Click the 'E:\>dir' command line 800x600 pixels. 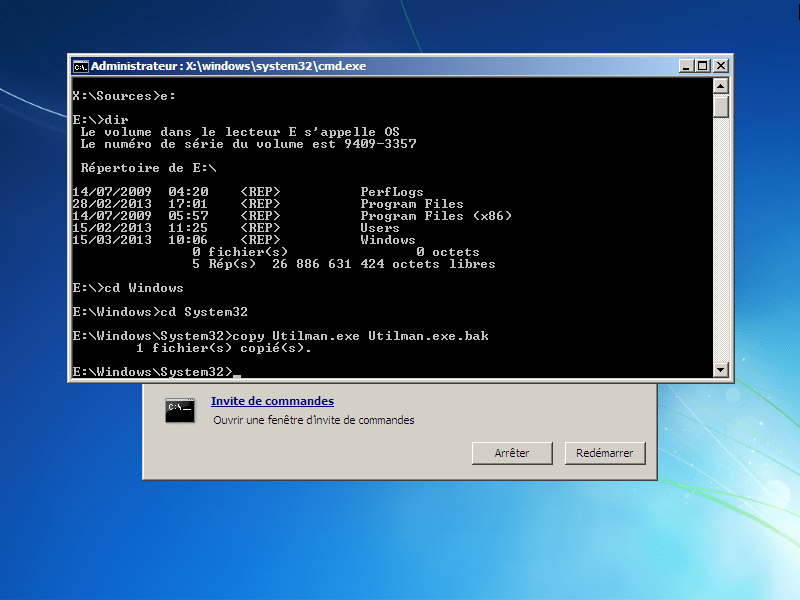100,120
